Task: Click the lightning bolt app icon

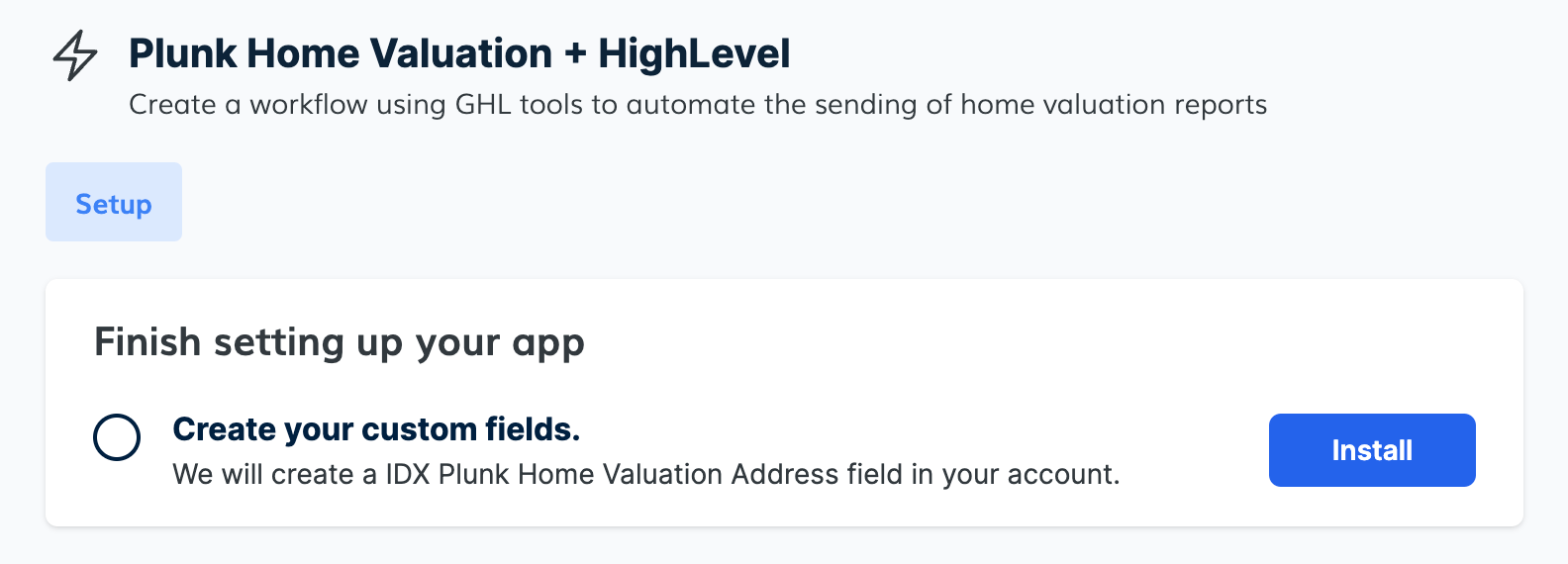Action: [75, 55]
